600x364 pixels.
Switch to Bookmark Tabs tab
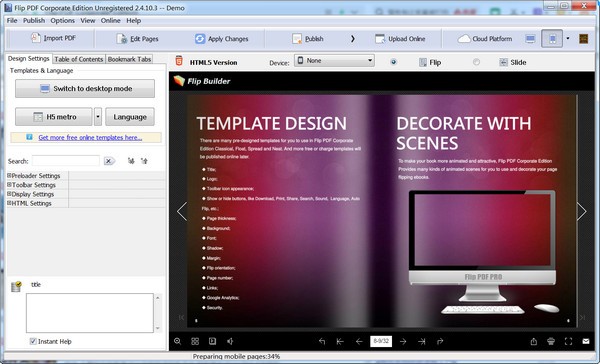[x=129, y=59]
